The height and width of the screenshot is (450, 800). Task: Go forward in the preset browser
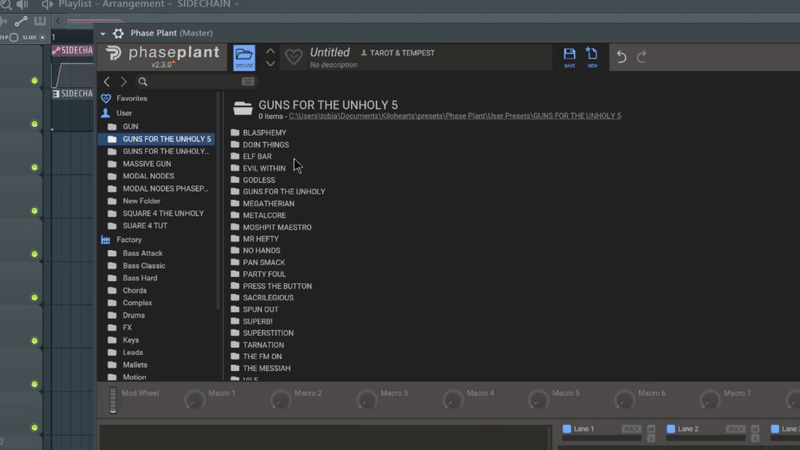pyautogui.click(x=123, y=82)
